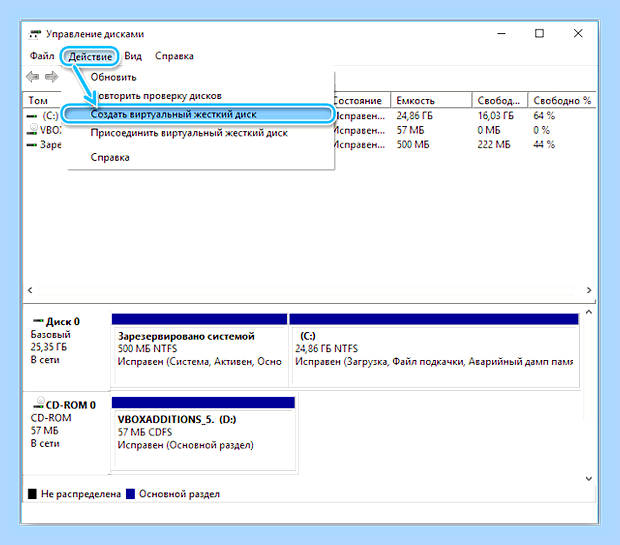
Task: Select the Заре volume drive icon
Action: (x=32, y=145)
